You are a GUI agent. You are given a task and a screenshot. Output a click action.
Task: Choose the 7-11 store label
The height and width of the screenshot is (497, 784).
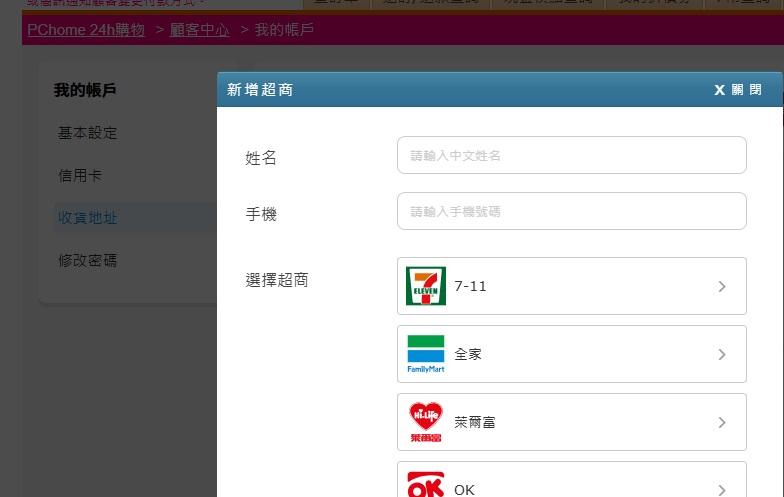pyautogui.click(x=470, y=286)
